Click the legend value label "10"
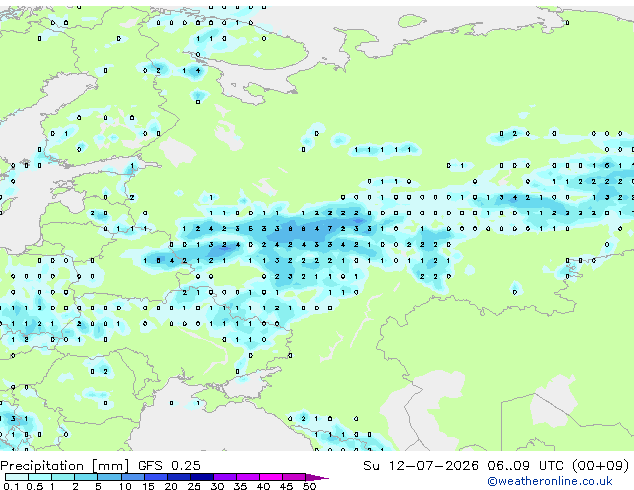The image size is (634, 490). [x=125, y=486]
